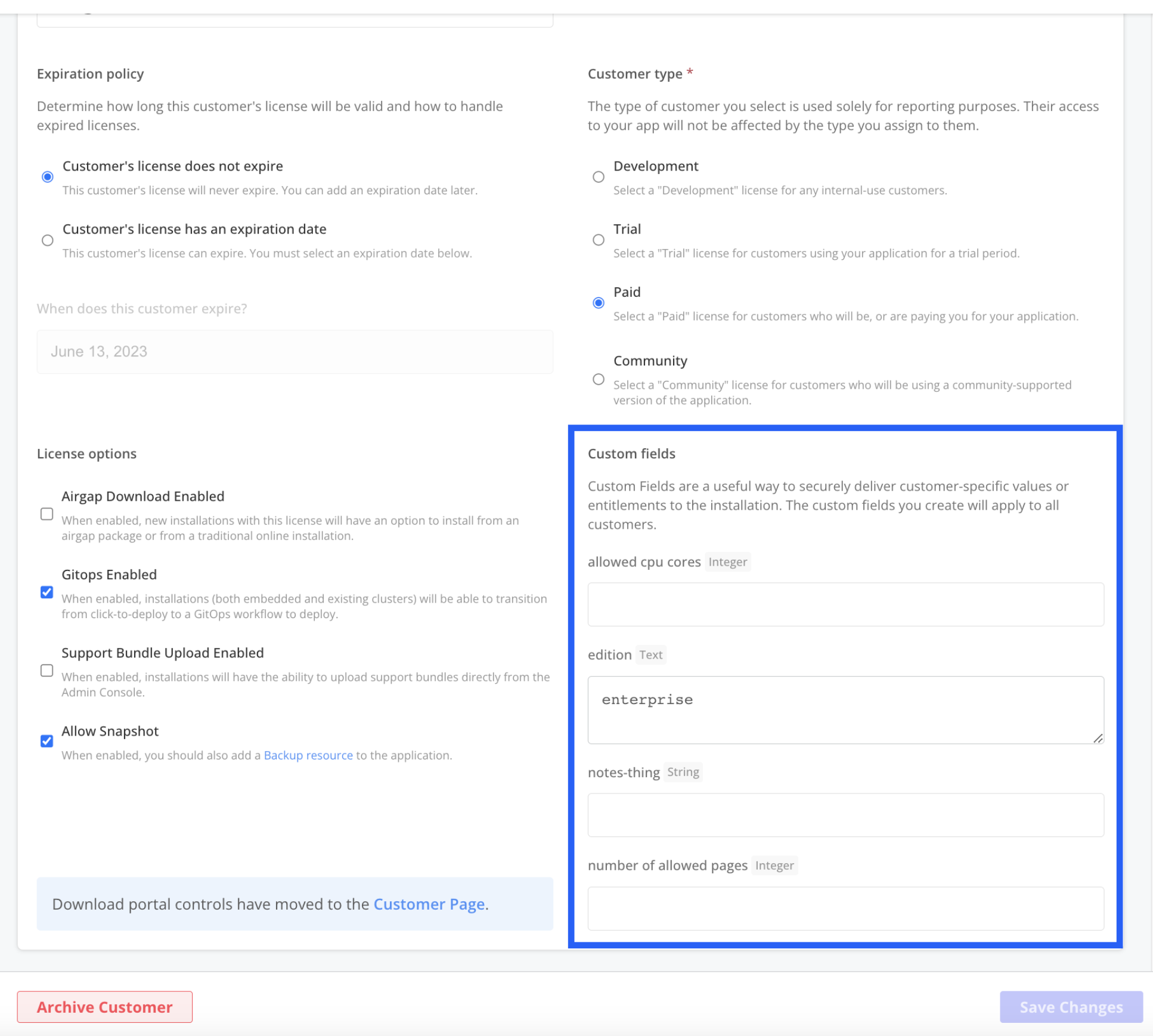Open the Backup resource link

[x=308, y=755]
